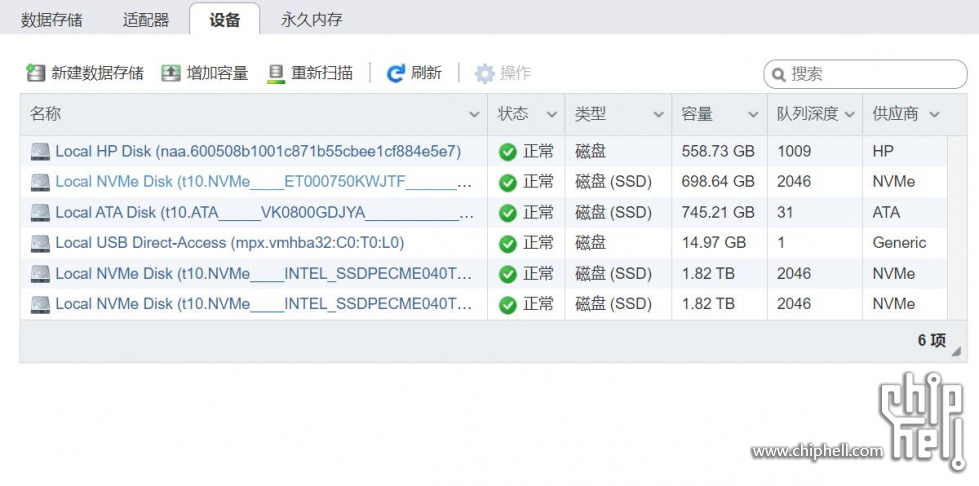The width and height of the screenshot is (979, 486).
Task: Click the increase capacity icon
Action: click(x=170, y=73)
